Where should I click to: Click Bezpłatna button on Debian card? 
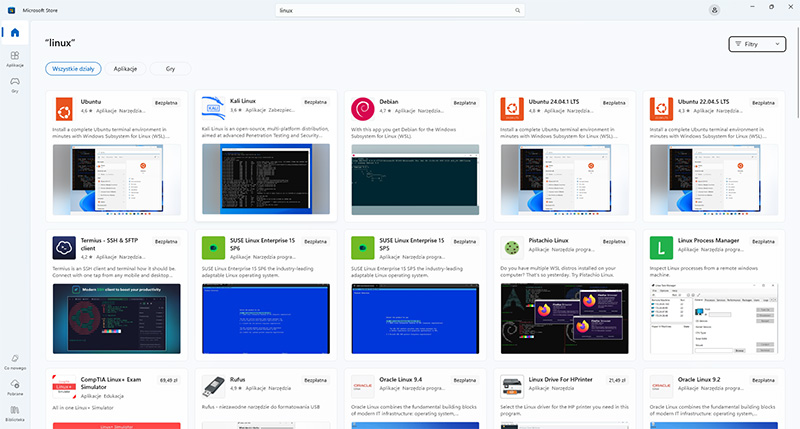[x=465, y=103]
